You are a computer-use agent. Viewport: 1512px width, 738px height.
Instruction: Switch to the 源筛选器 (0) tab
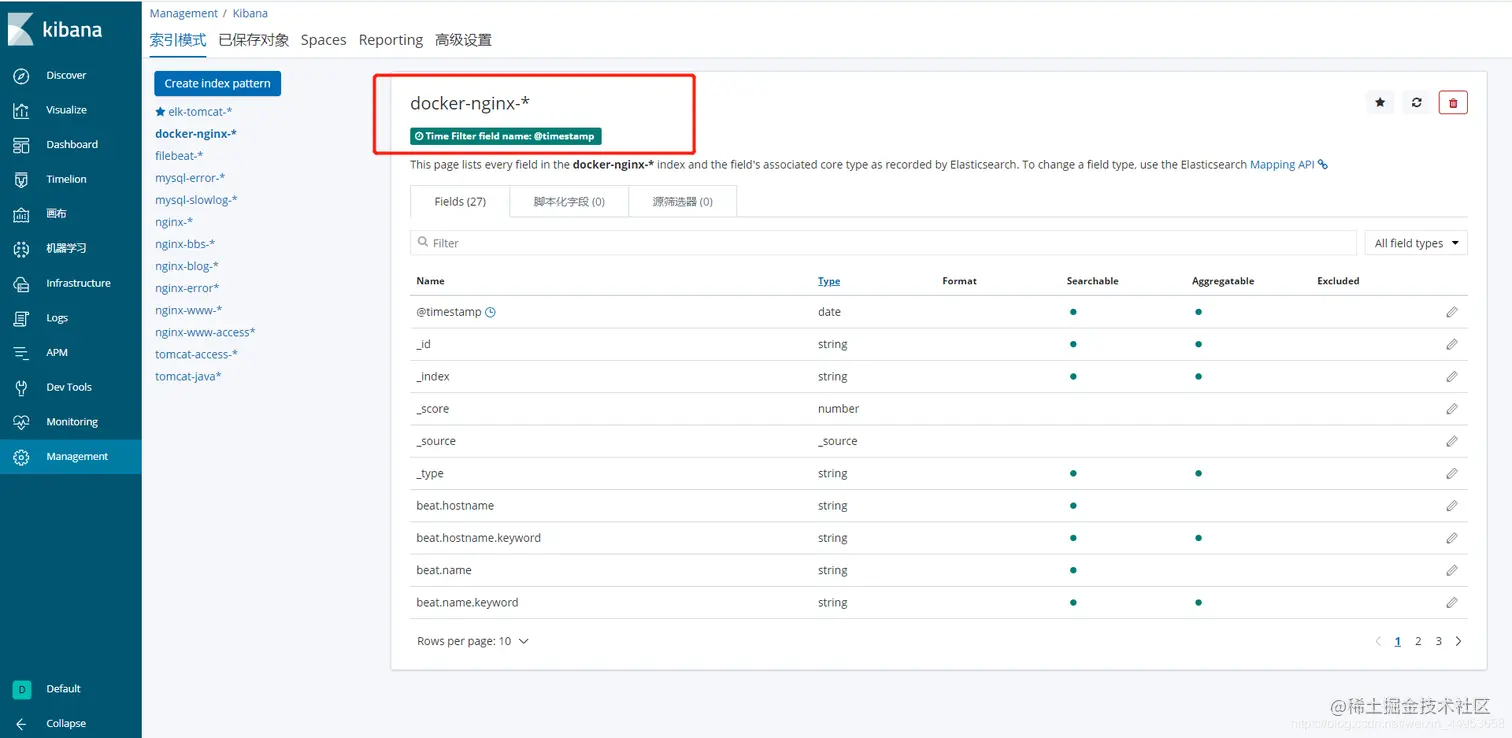tap(683, 201)
